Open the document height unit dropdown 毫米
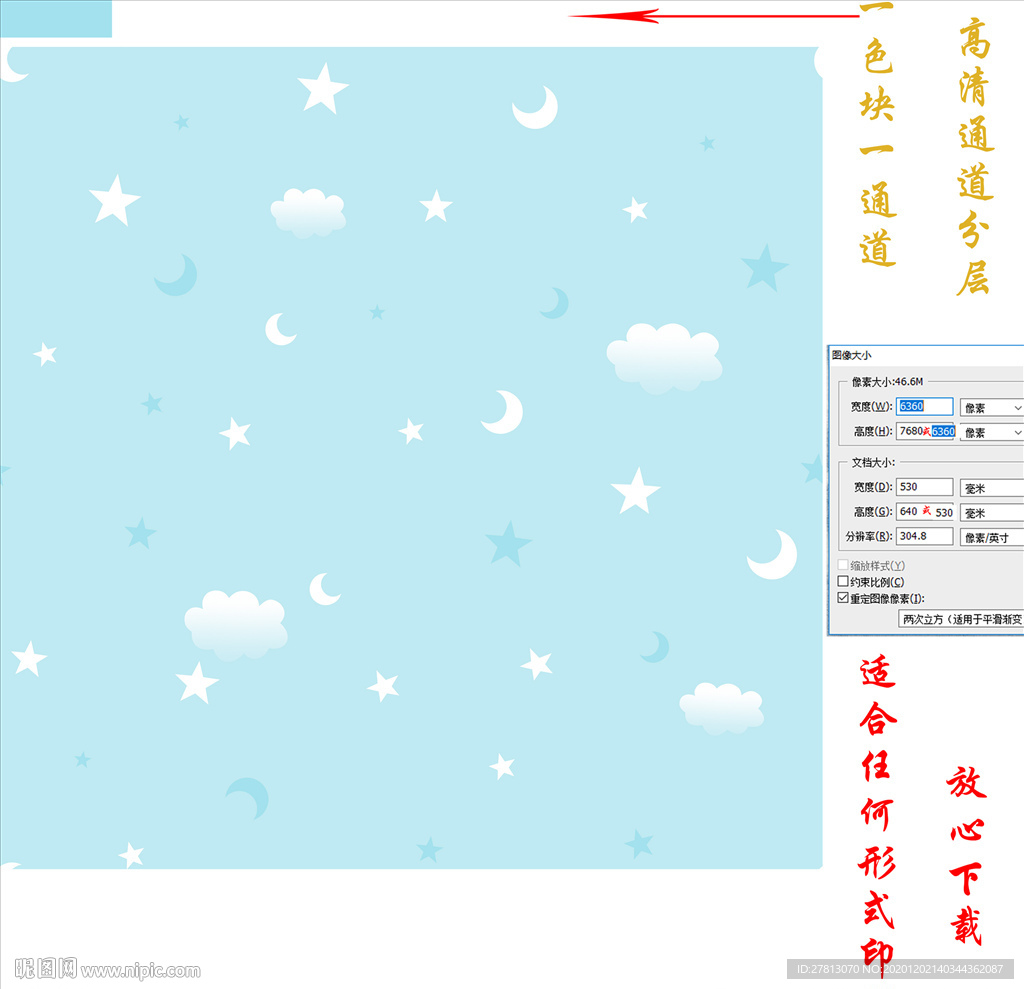This screenshot has height=989, width=1024. click(x=991, y=513)
